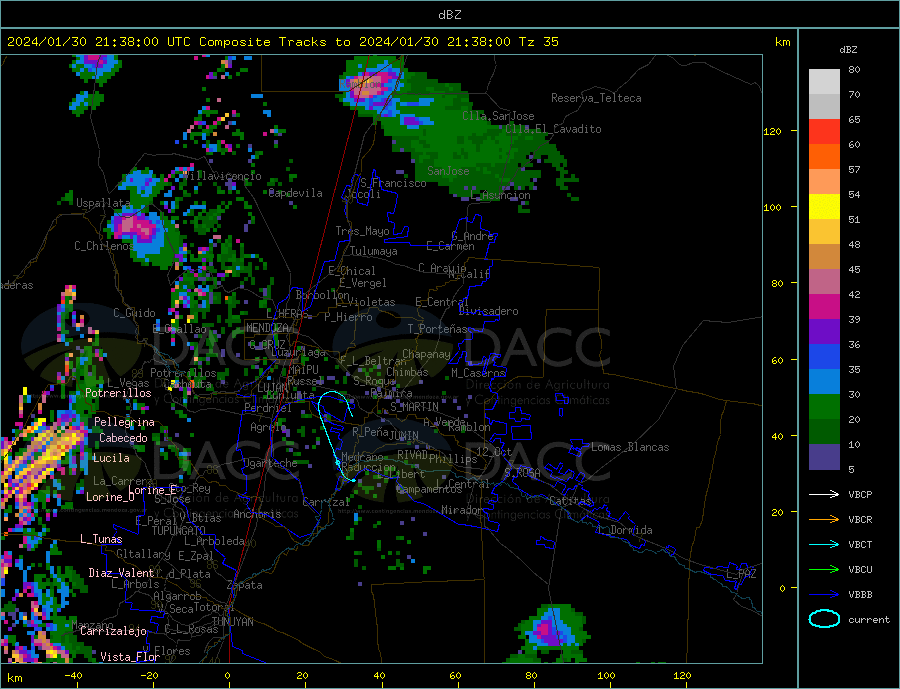Click the cyan VBCT arrow legend icon
The height and width of the screenshot is (689, 900).
tap(824, 544)
